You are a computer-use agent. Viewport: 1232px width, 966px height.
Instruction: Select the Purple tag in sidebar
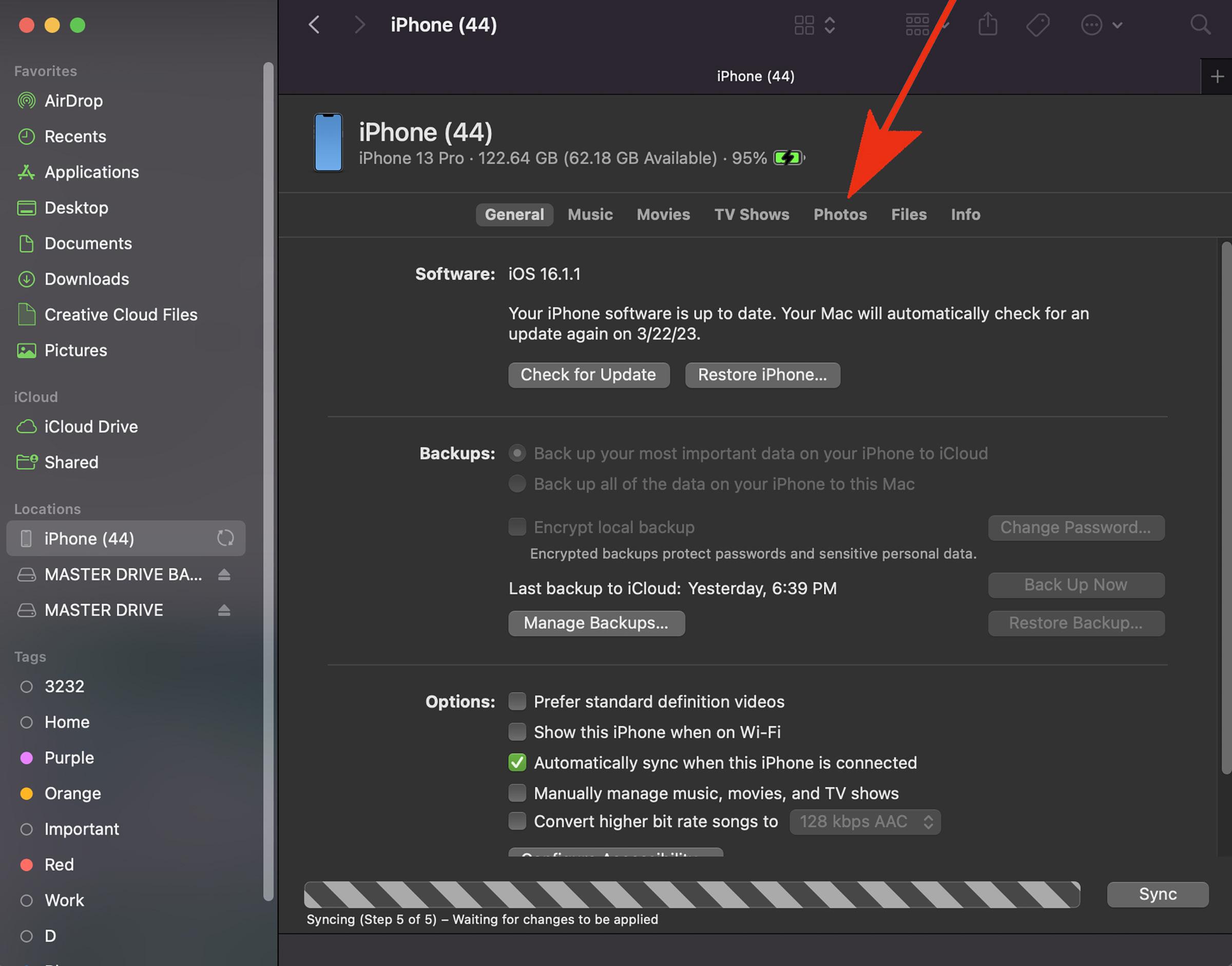point(69,758)
